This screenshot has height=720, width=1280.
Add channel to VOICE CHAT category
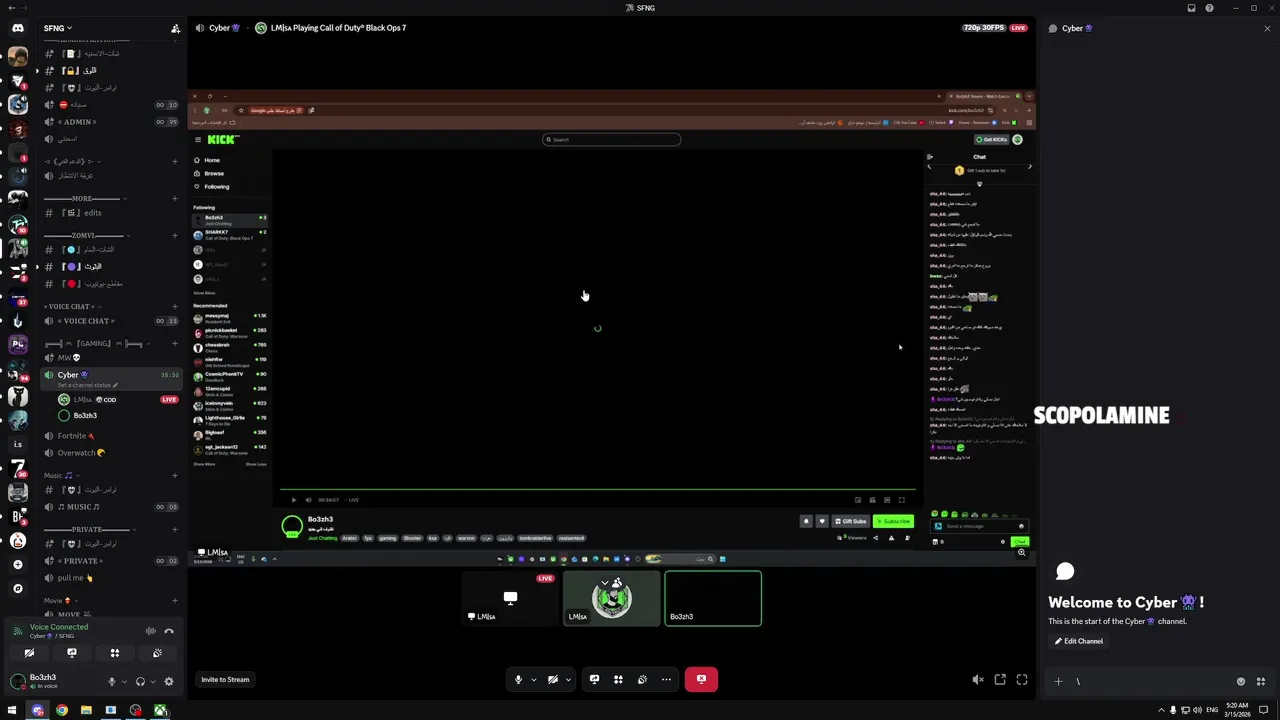click(175, 307)
